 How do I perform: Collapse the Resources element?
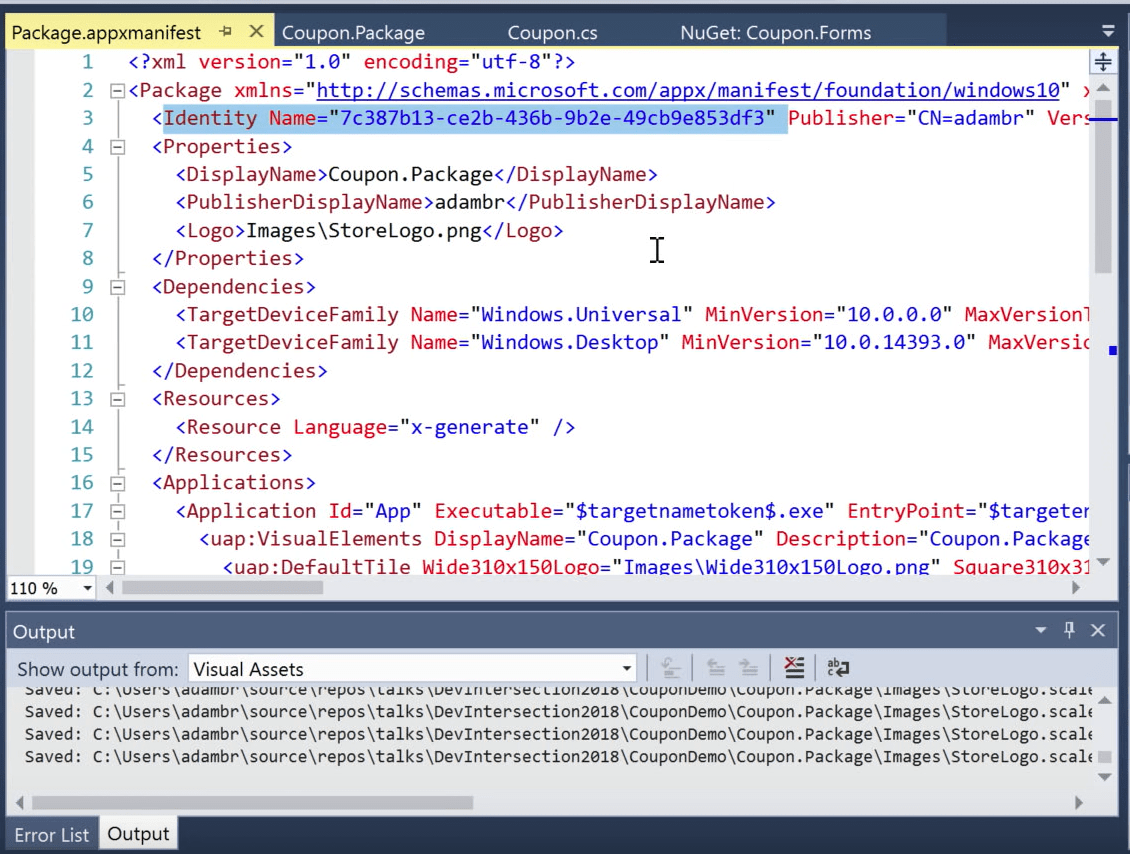point(117,398)
